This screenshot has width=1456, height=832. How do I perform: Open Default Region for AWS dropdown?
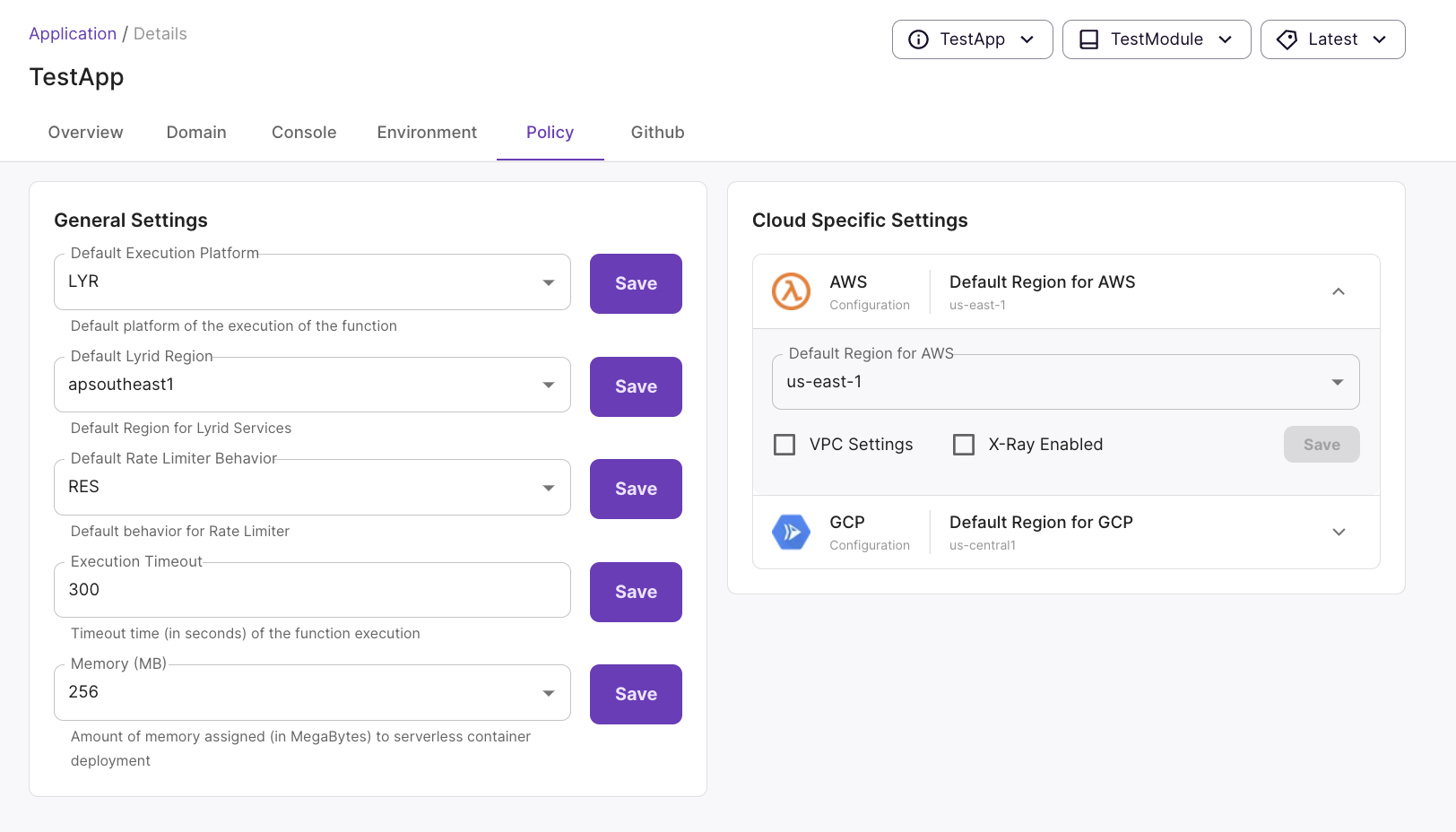(1065, 382)
